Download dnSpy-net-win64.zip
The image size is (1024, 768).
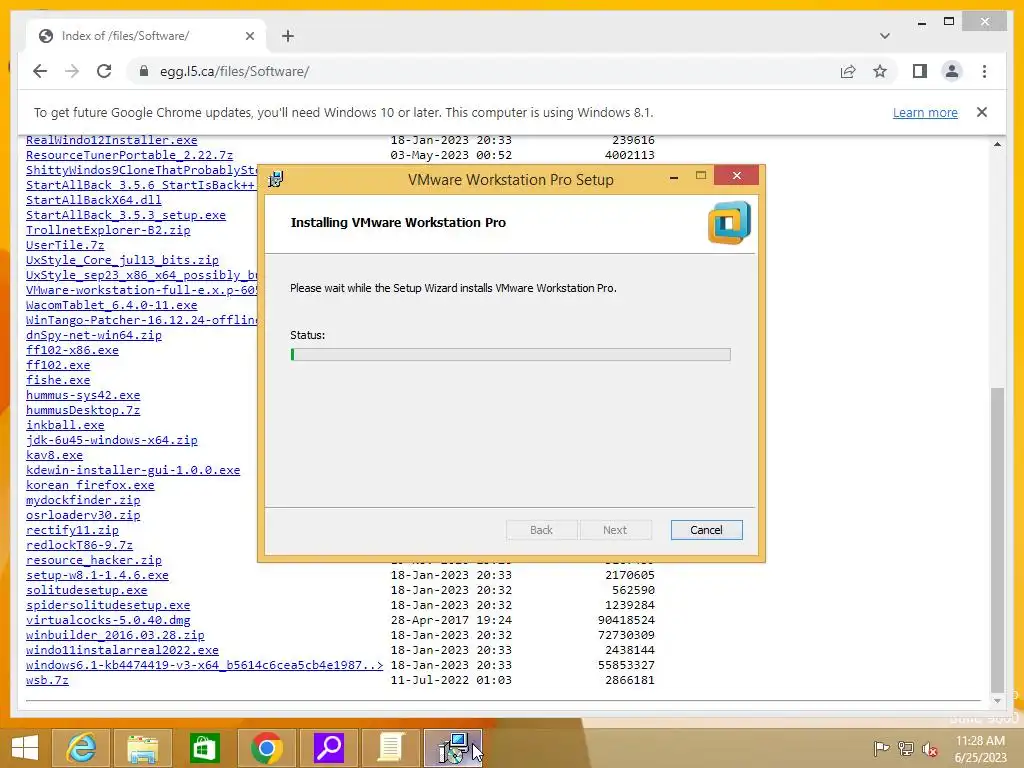tap(94, 335)
